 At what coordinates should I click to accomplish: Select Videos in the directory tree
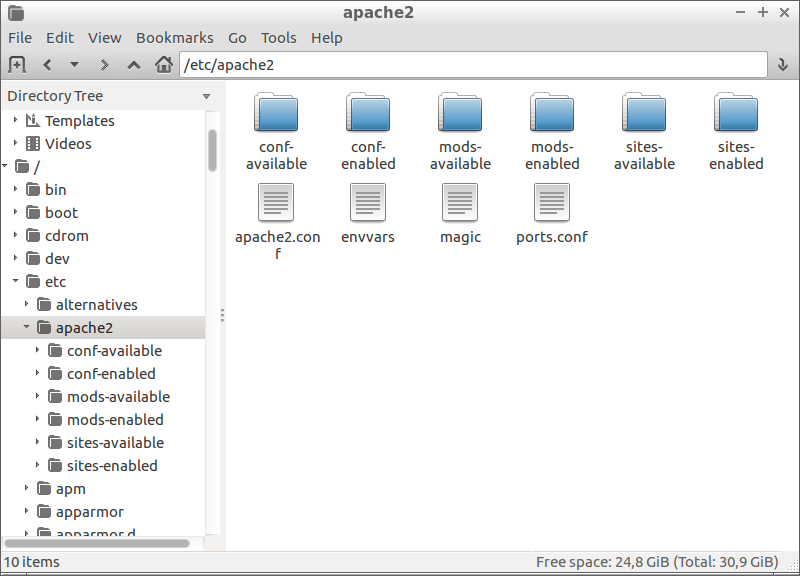[x=68, y=144]
